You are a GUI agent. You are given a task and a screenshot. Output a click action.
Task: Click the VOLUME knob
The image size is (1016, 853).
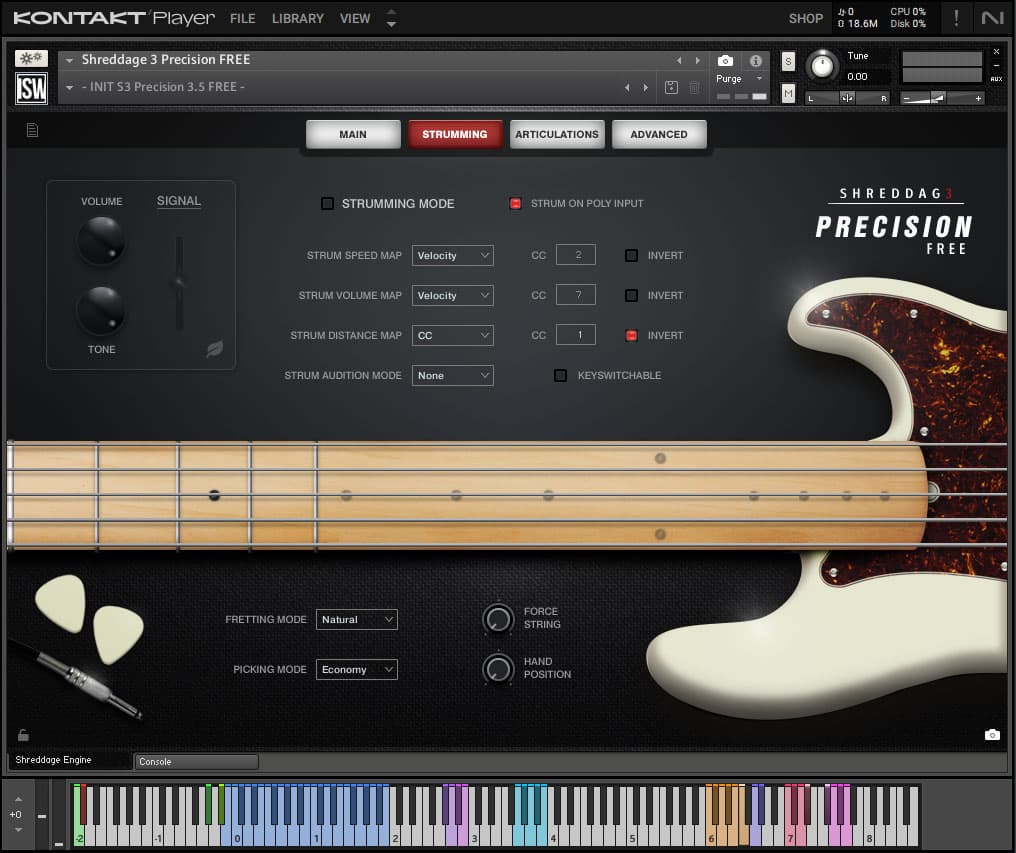[101, 240]
